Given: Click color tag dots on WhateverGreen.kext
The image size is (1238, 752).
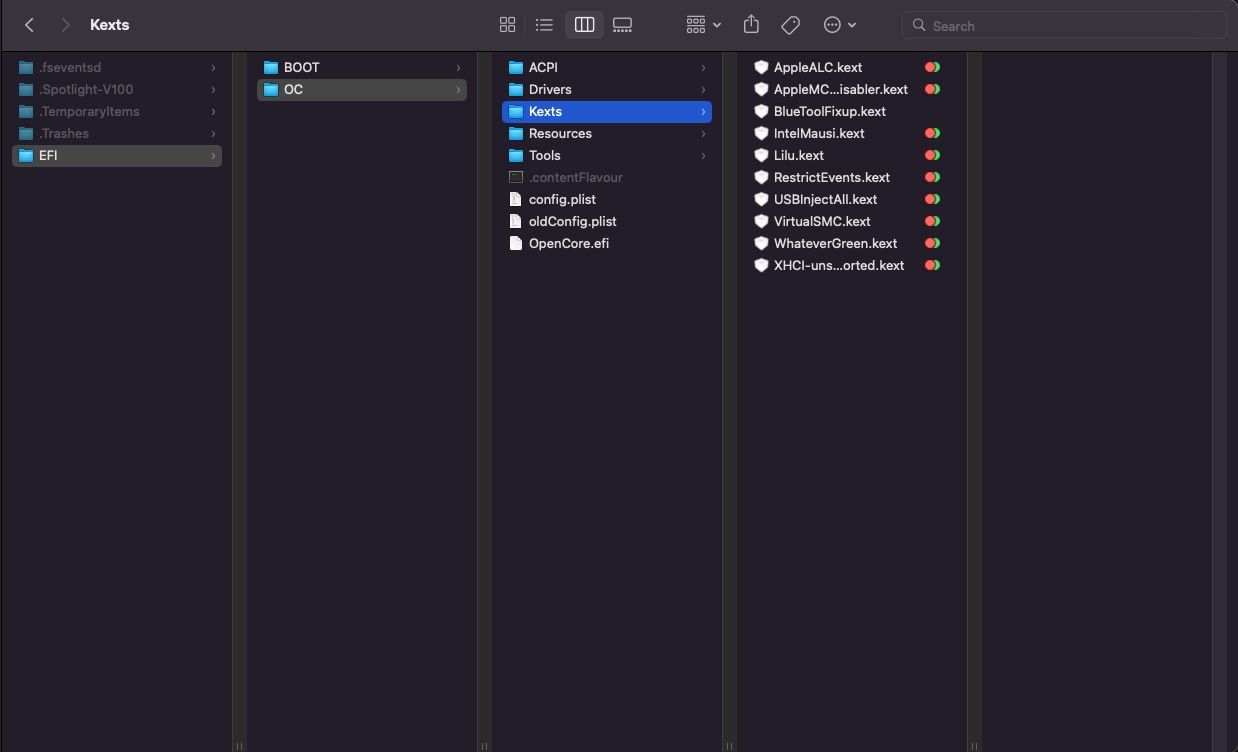Looking at the screenshot, I should [x=932, y=243].
